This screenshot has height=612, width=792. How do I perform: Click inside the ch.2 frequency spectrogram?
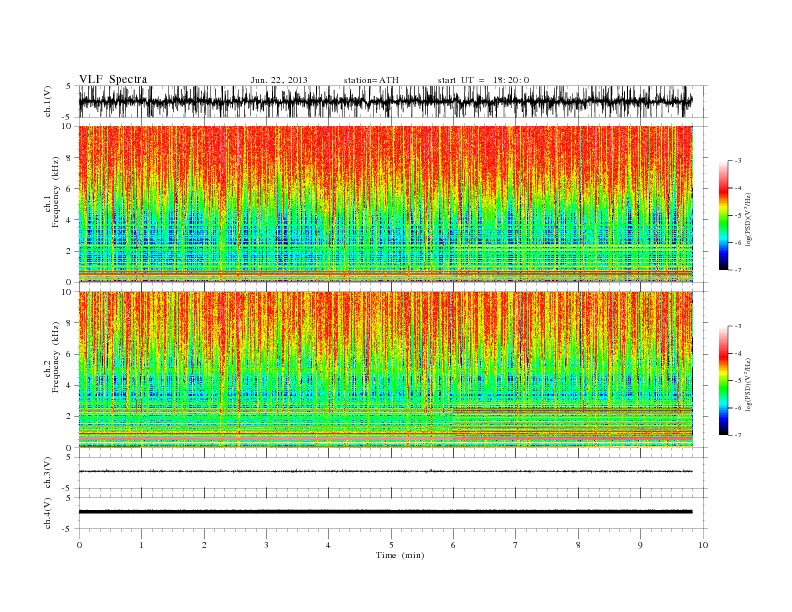pos(386,370)
